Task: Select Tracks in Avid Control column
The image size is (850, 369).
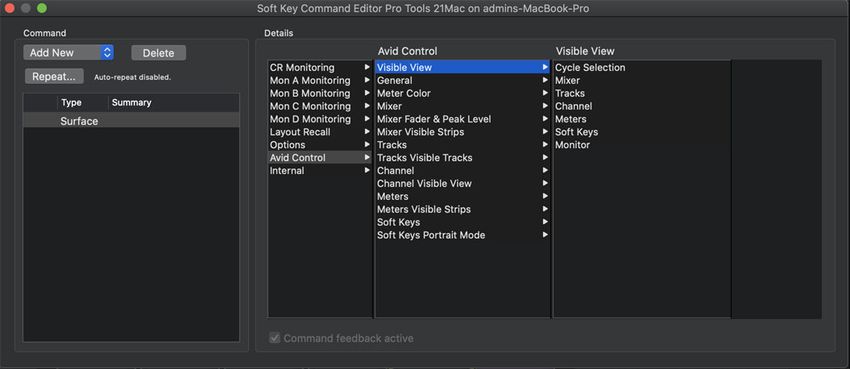Action: click(462, 145)
